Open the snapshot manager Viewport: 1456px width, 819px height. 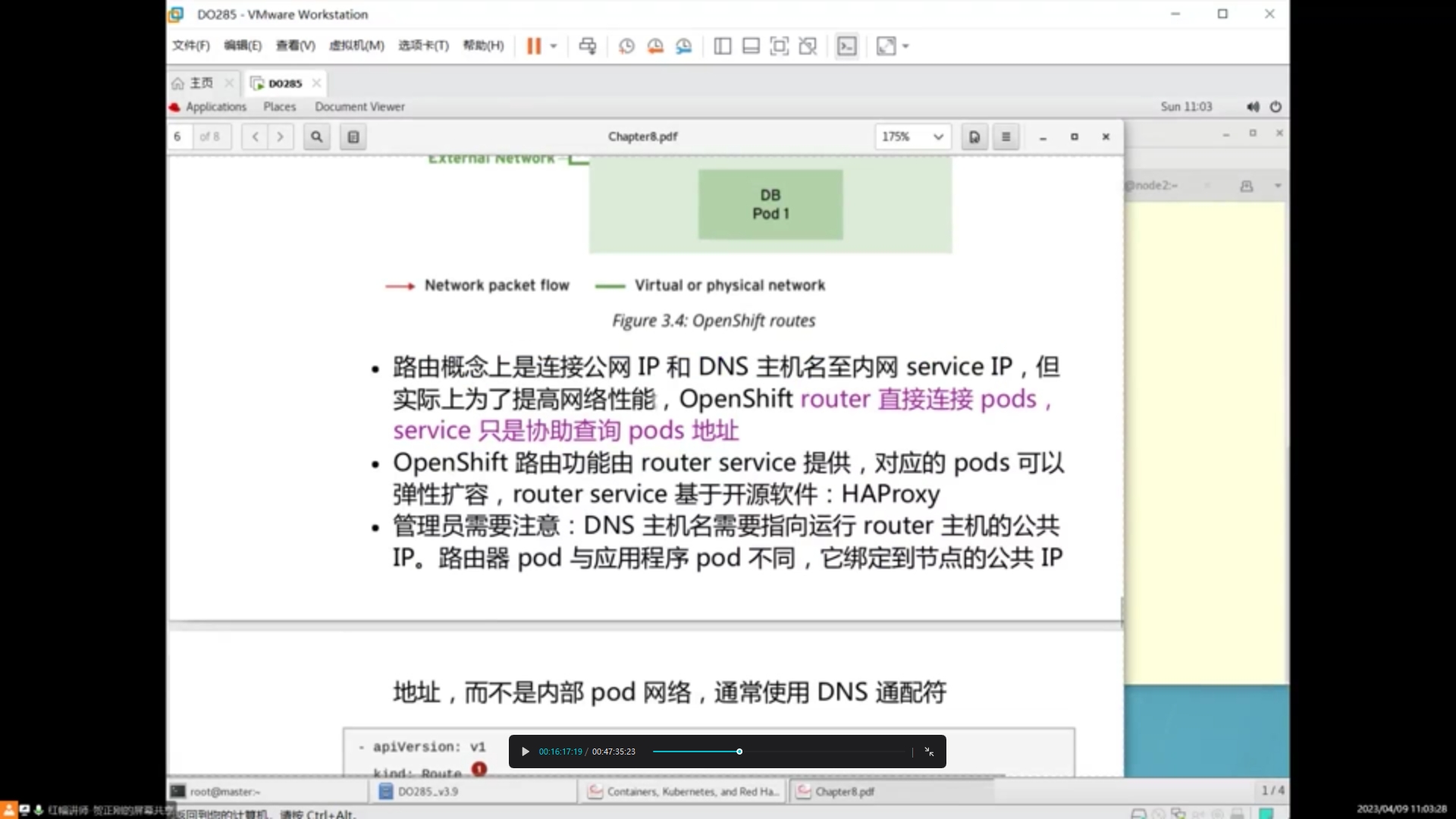(684, 46)
